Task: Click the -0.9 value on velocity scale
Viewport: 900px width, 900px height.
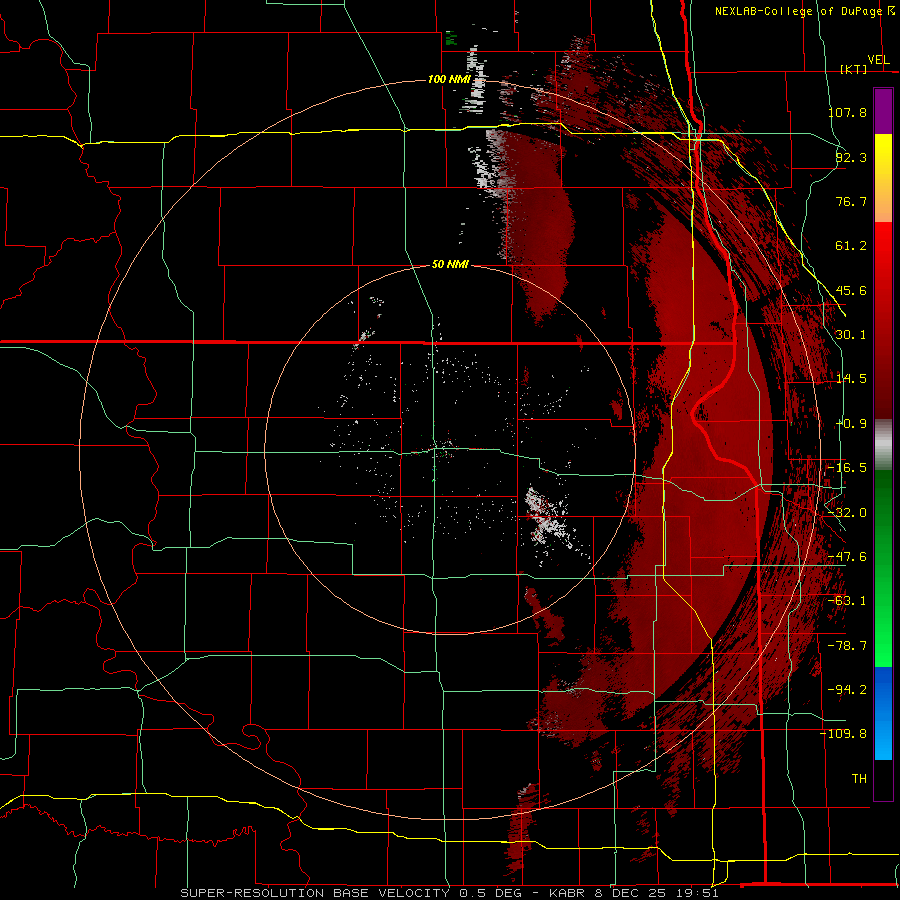Action: point(851,424)
